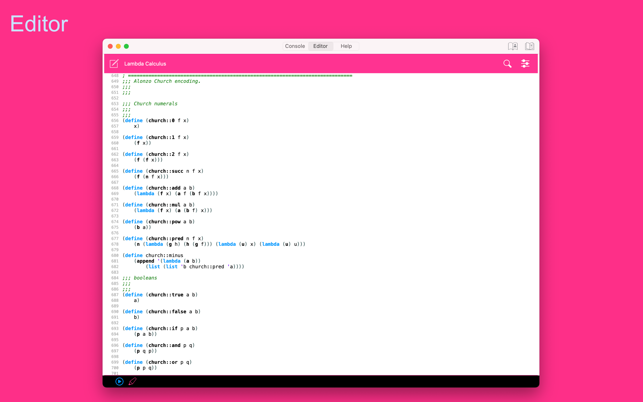Viewport: 643px width, 402px height.
Task: Place cursor on the church::succ definition line
Action: coord(160,171)
